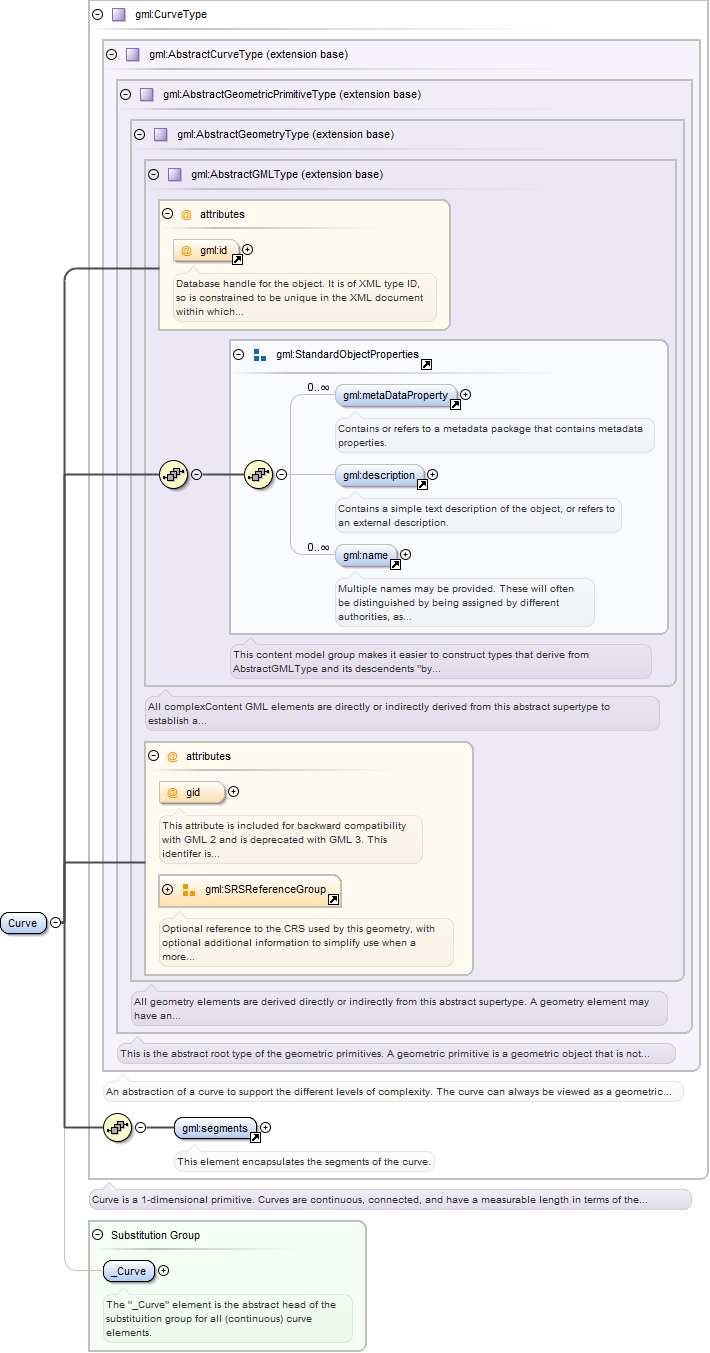
Task: Collapse gml:AbstractGMLType extension base
Action: (x=153, y=174)
